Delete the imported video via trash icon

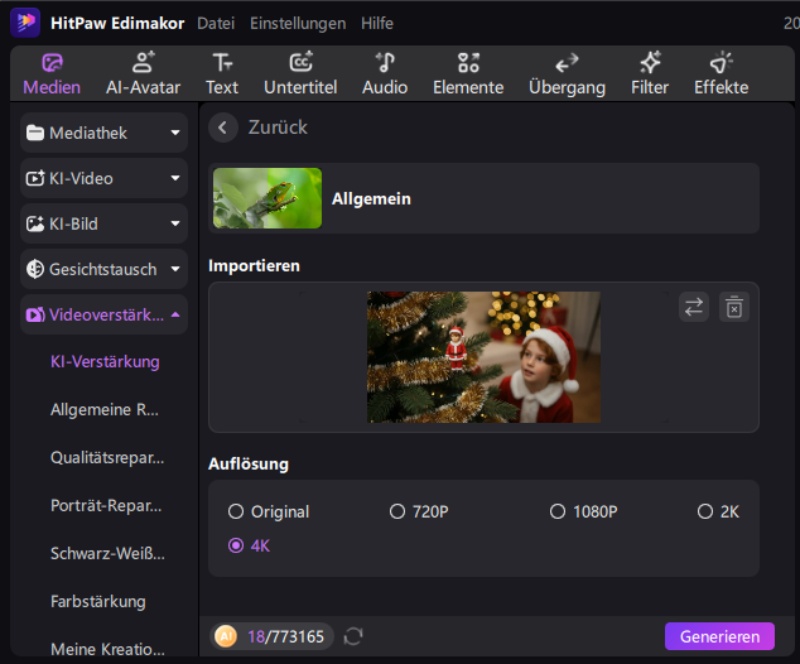(x=735, y=306)
